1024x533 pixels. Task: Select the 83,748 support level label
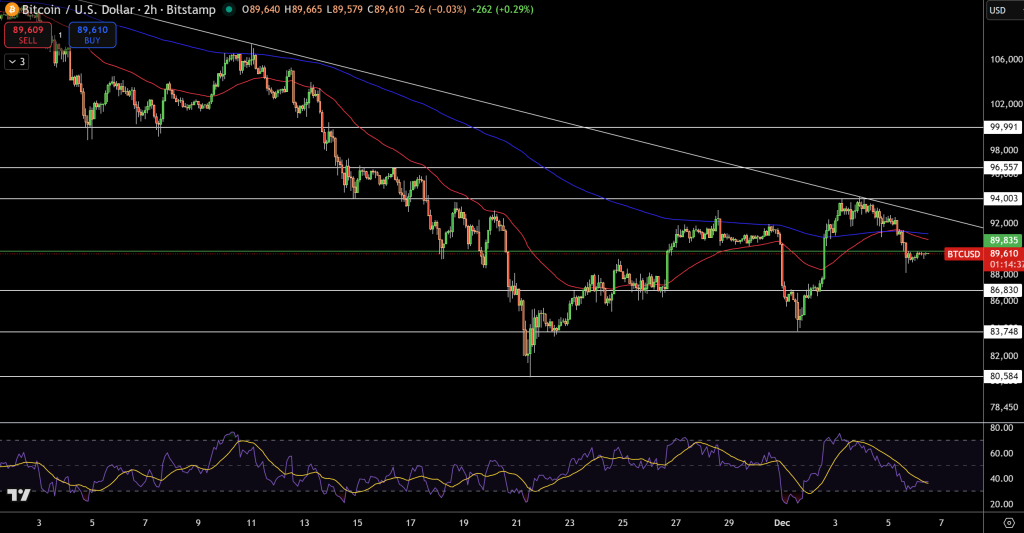(x=1003, y=331)
